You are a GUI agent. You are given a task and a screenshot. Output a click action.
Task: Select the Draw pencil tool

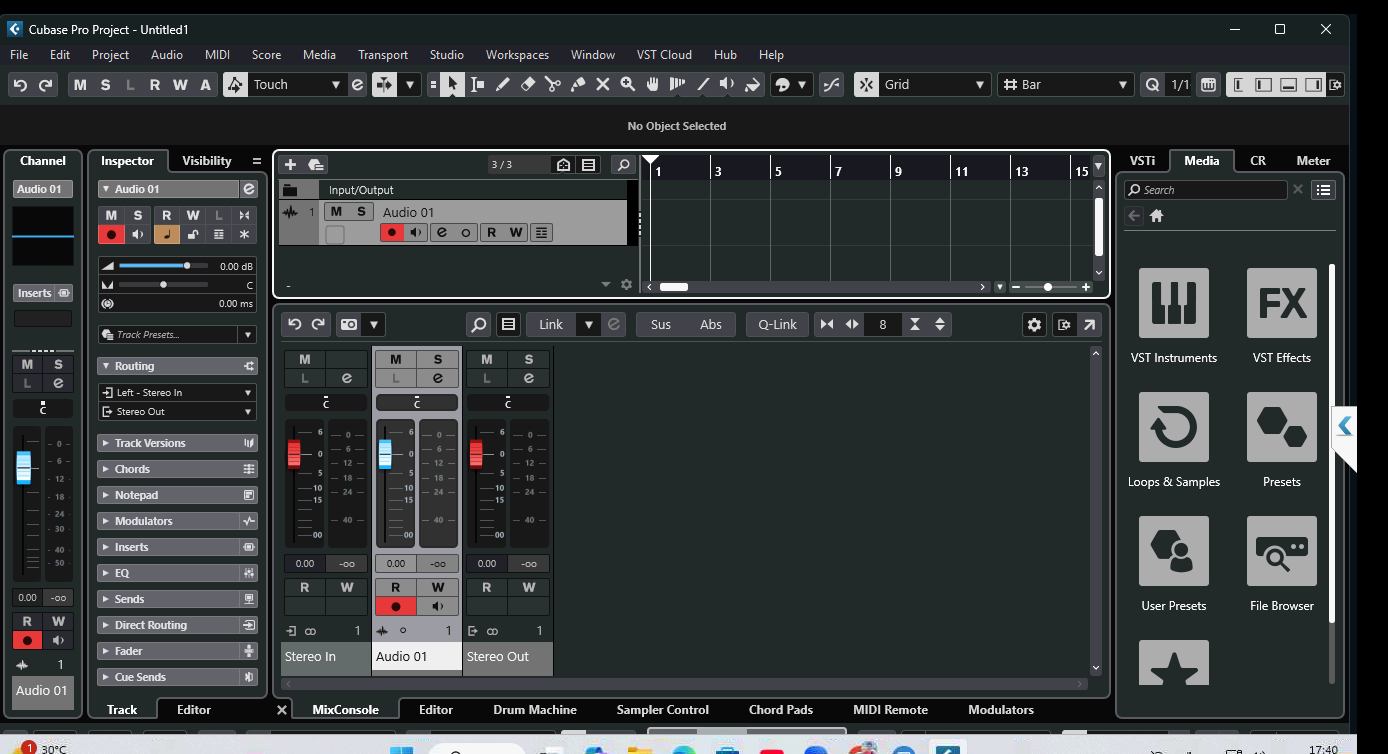coord(503,85)
